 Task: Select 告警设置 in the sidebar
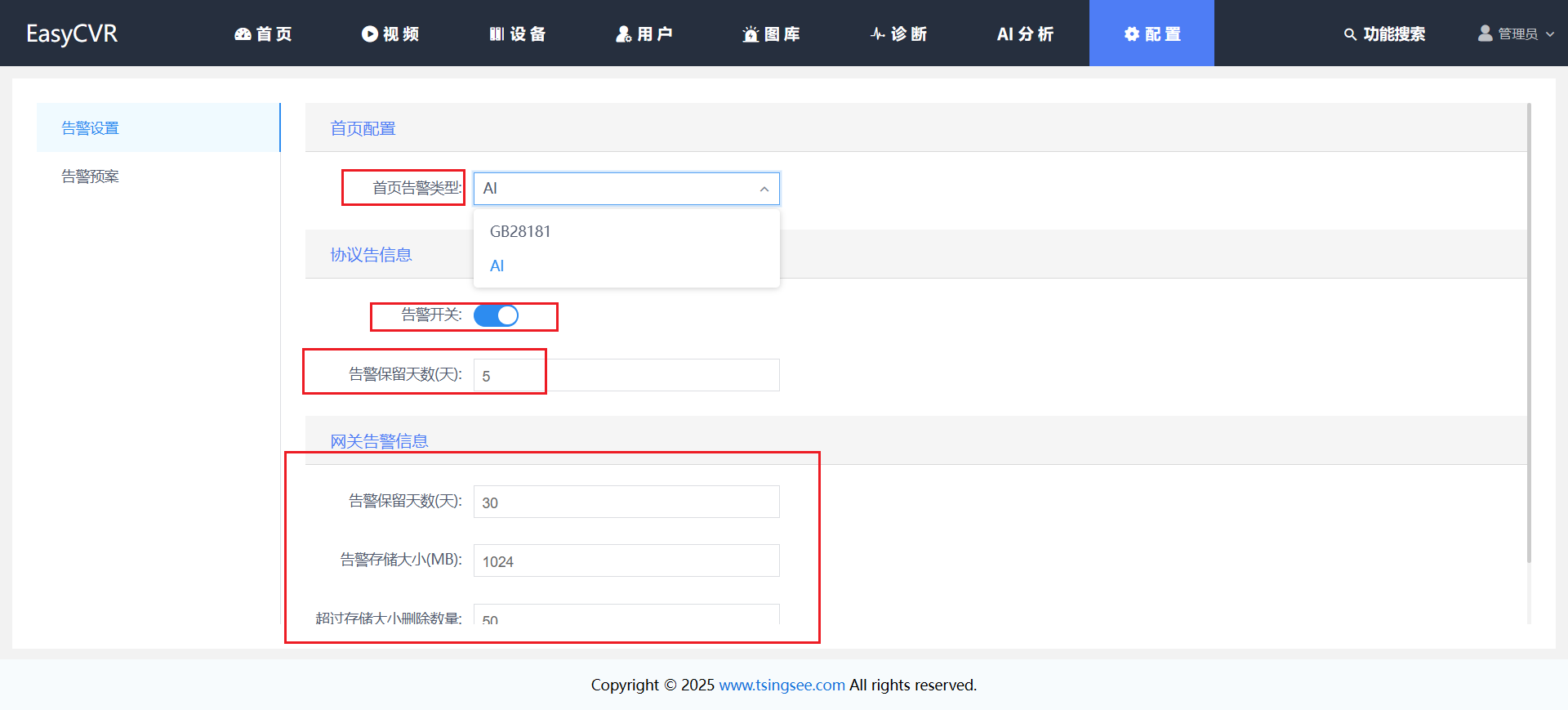tap(158, 127)
